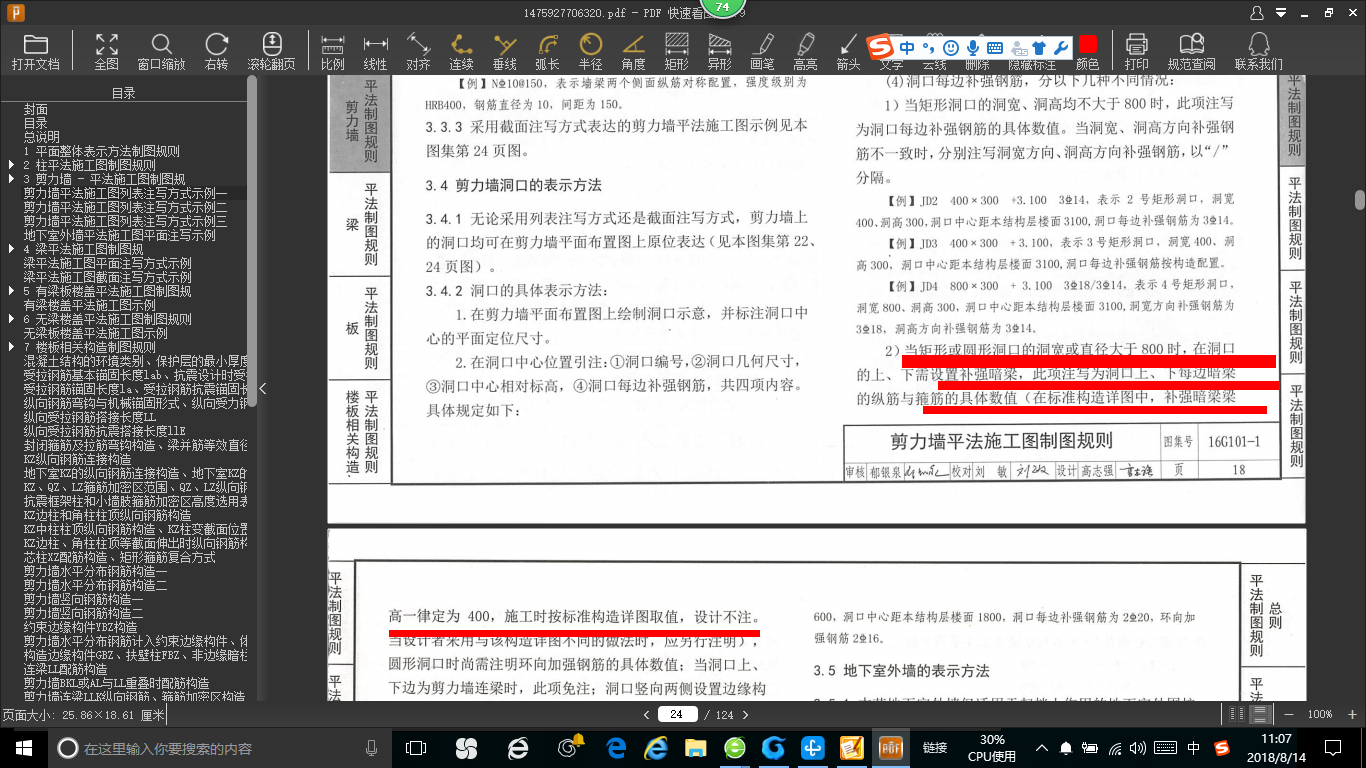Select the 比例 scale tool
The width and height of the screenshot is (1366, 768).
332,52
